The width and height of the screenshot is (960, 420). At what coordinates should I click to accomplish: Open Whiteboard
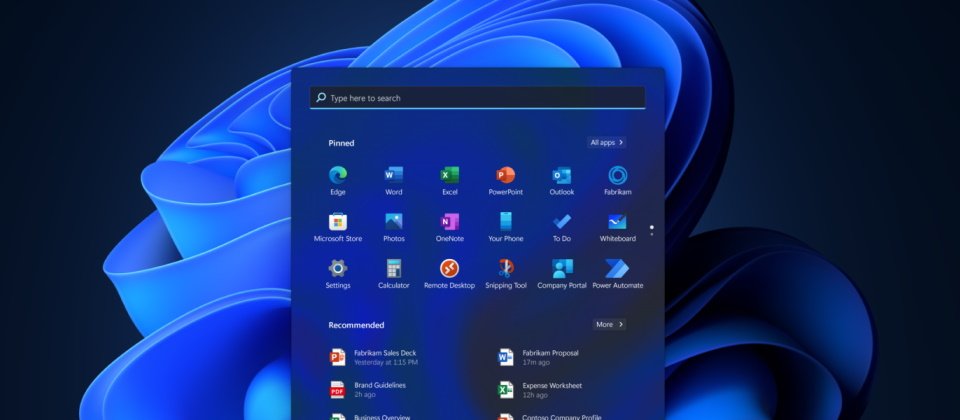pyautogui.click(x=617, y=227)
